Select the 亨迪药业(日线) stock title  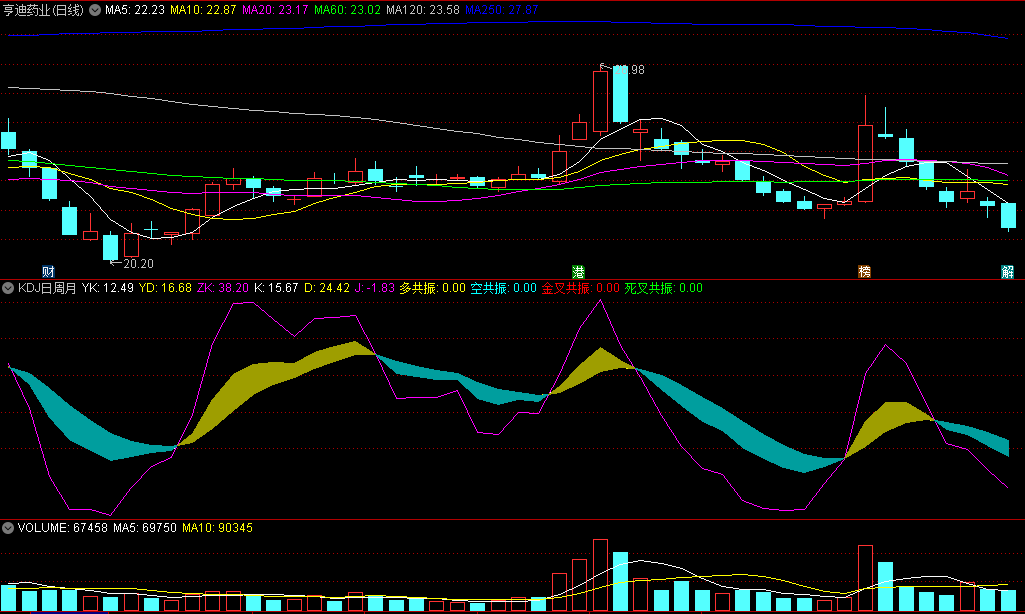[44, 10]
